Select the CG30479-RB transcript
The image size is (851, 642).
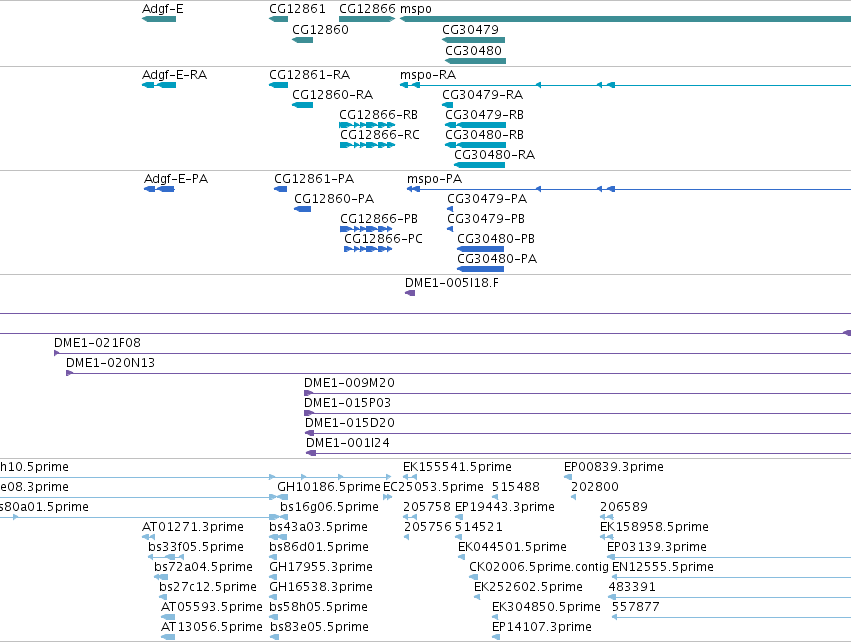(x=476, y=125)
